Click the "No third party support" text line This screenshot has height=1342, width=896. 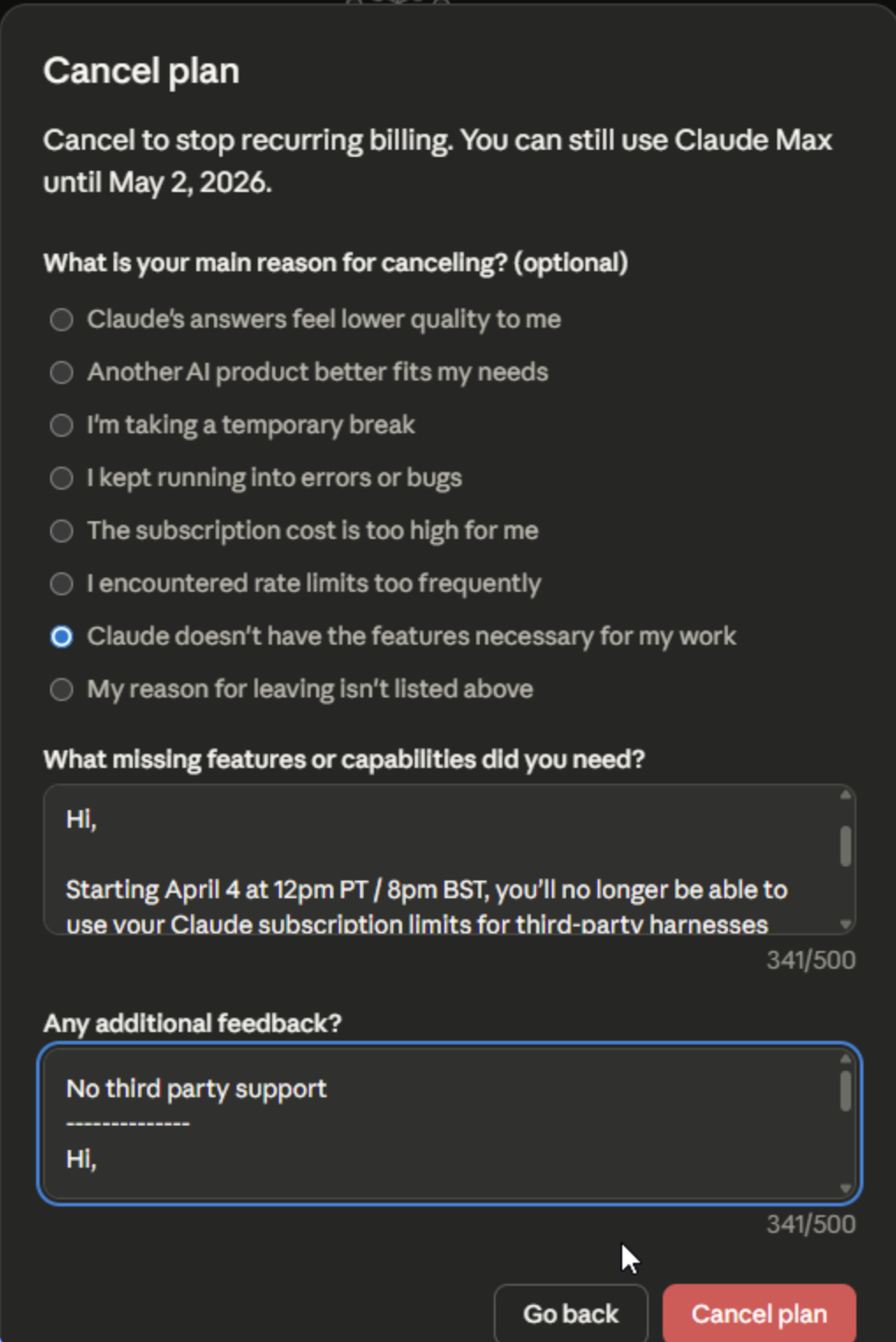[196, 1088]
